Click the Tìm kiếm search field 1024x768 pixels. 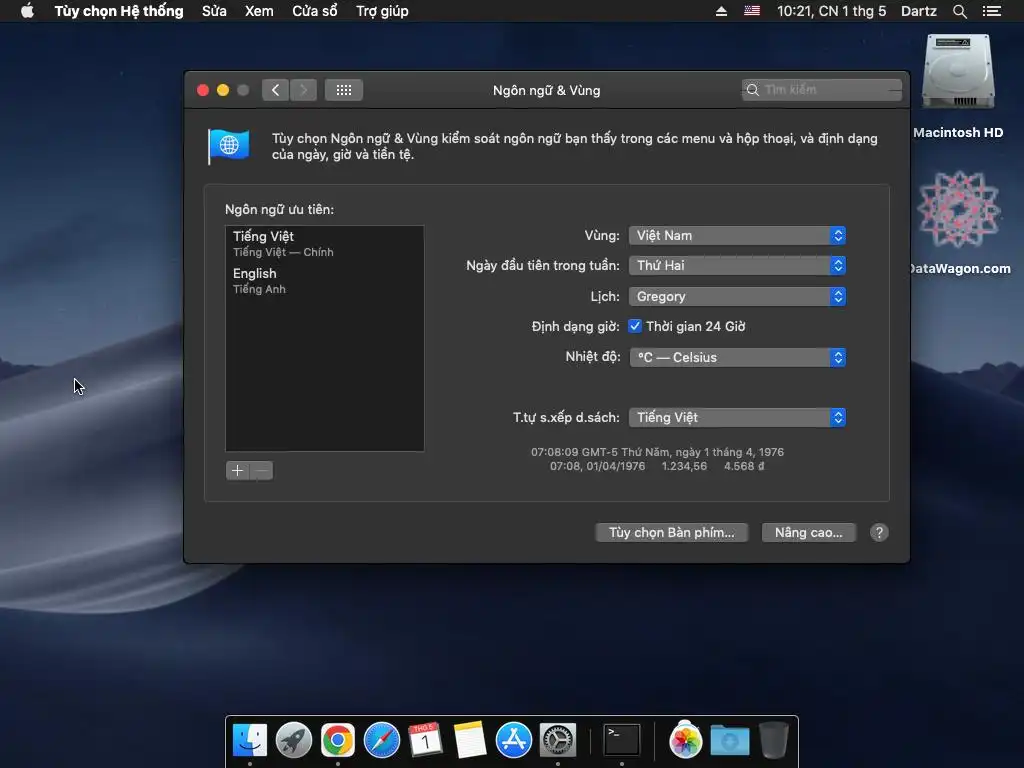[x=822, y=89]
